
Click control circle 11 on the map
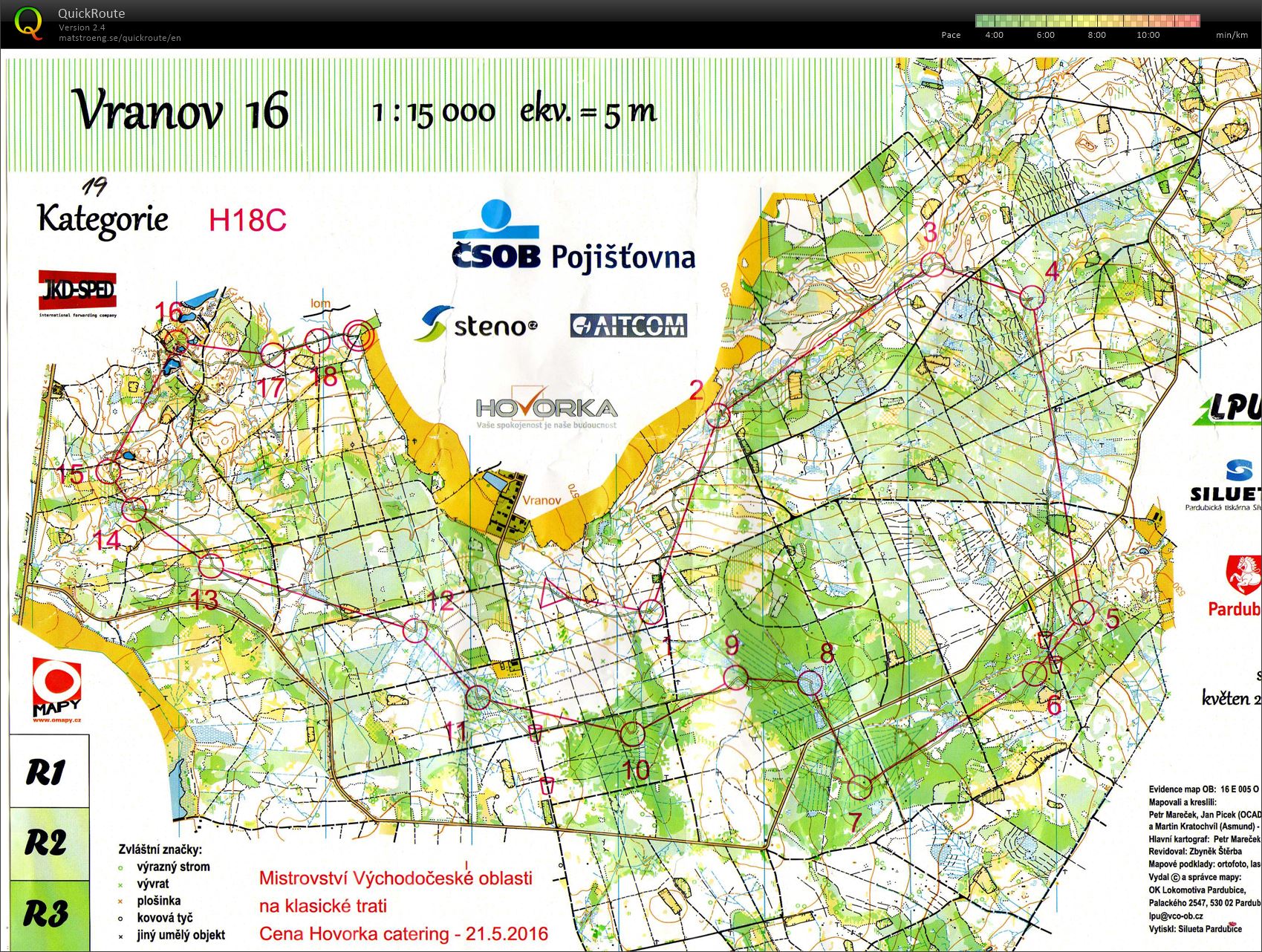point(478,697)
